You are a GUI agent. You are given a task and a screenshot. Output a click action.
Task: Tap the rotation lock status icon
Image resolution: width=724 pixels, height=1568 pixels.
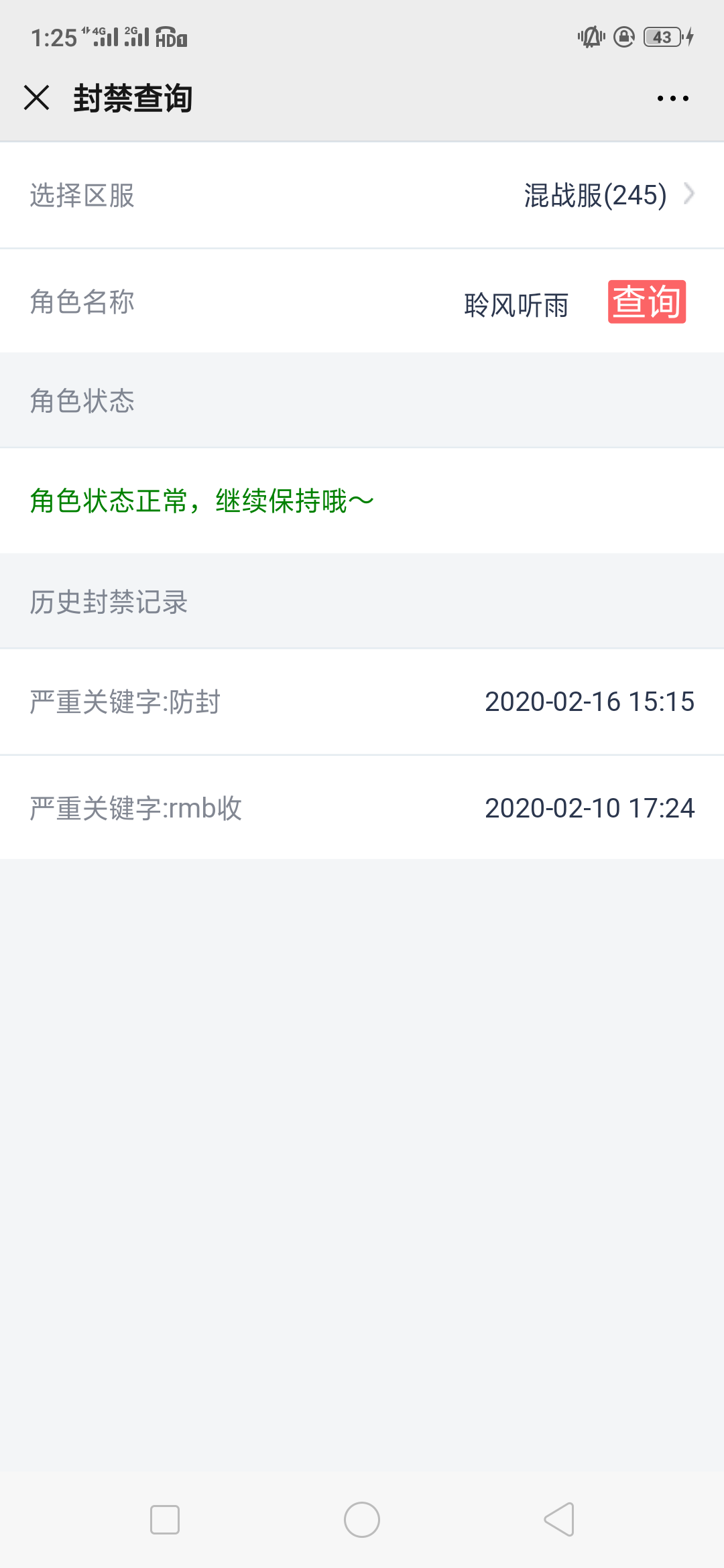click(x=624, y=37)
